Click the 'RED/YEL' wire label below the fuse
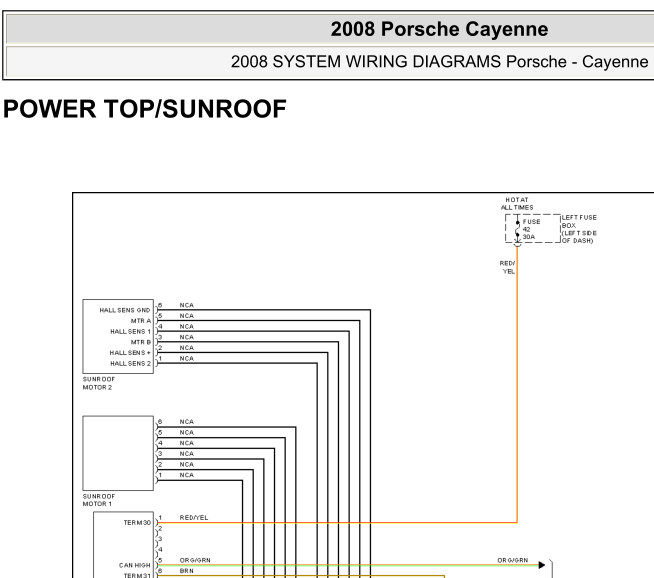The height and width of the screenshot is (578, 654). 507,267
